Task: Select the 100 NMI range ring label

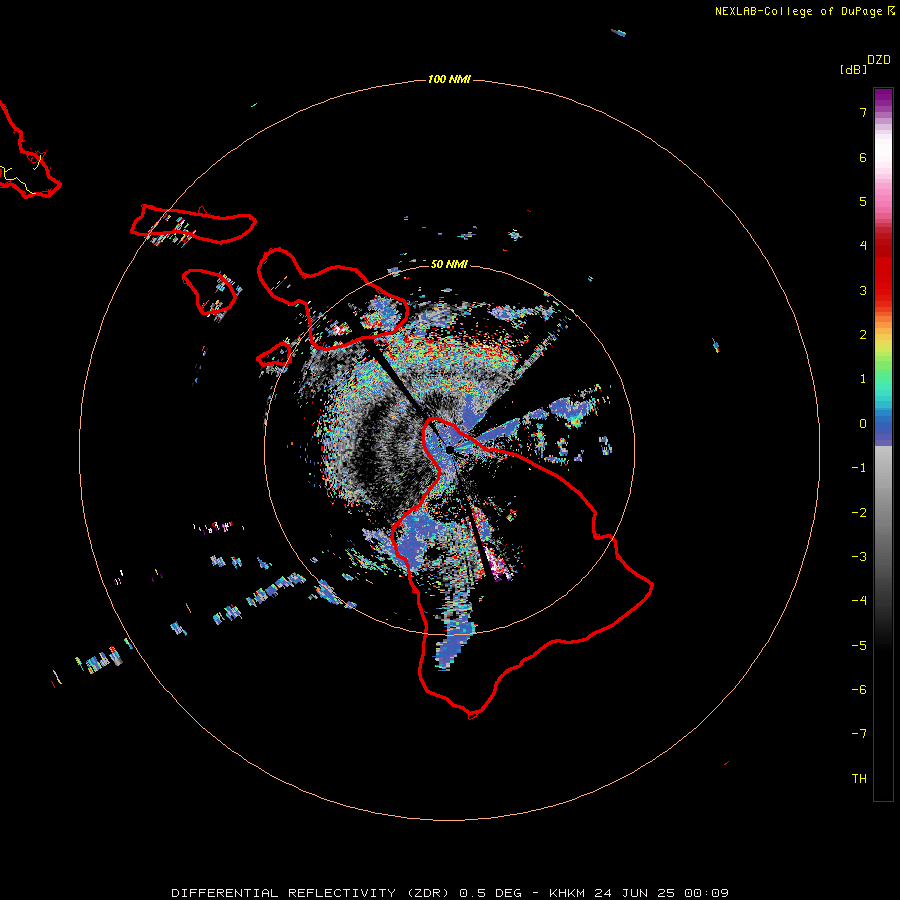Action: click(449, 79)
